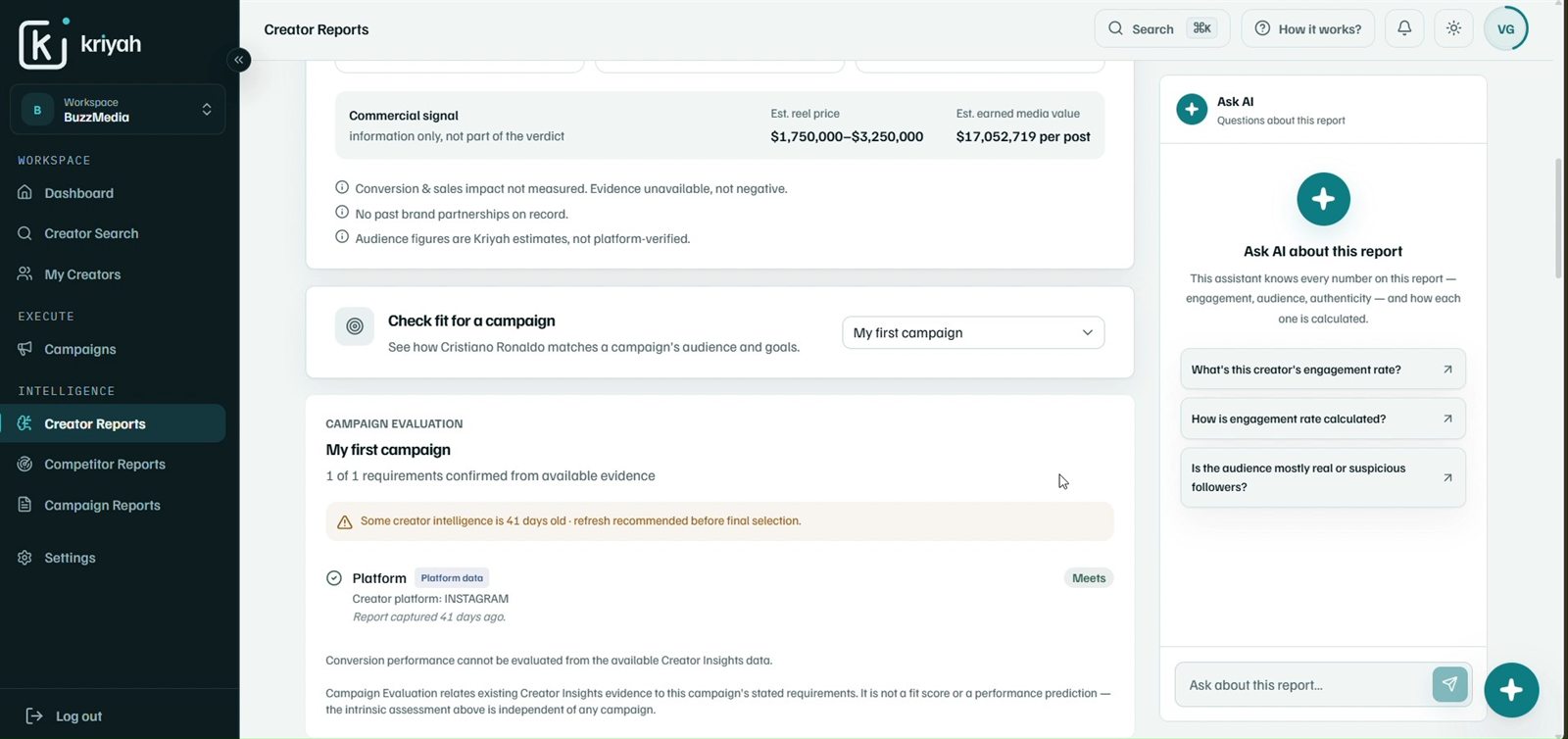Click the info icon beside Audience figures note
This screenshot has height=739, width=1568.
pyautogui.click(x=342, y=237)
